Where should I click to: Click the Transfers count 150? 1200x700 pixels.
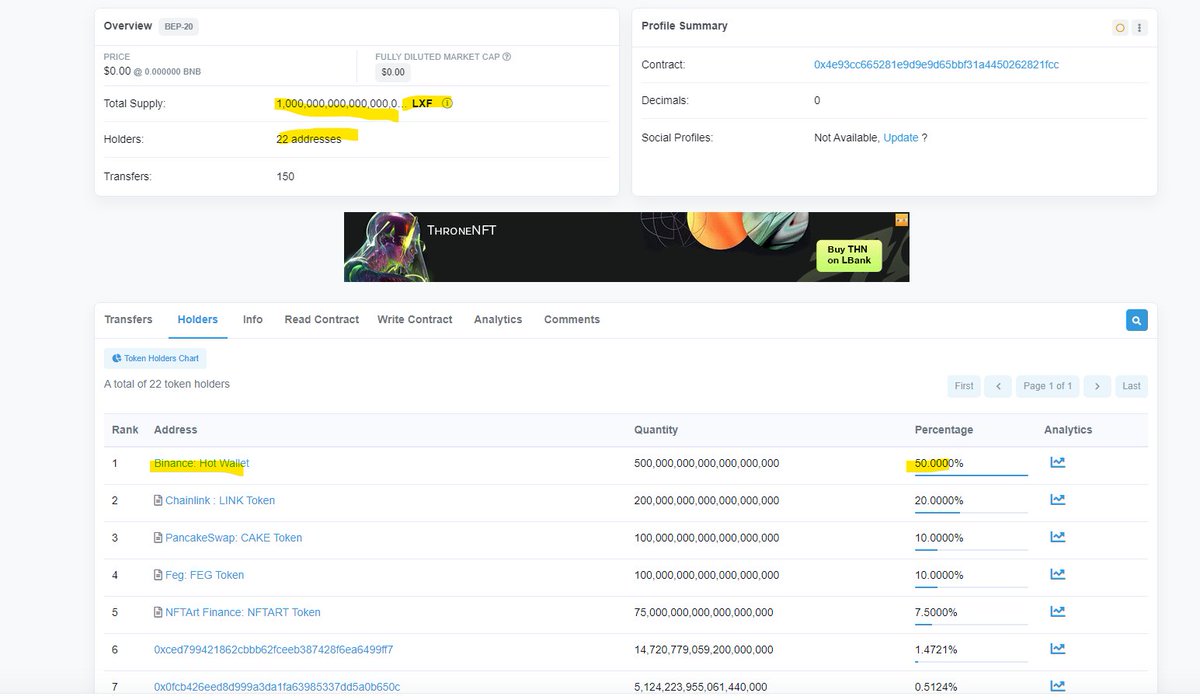click(285, 176)
